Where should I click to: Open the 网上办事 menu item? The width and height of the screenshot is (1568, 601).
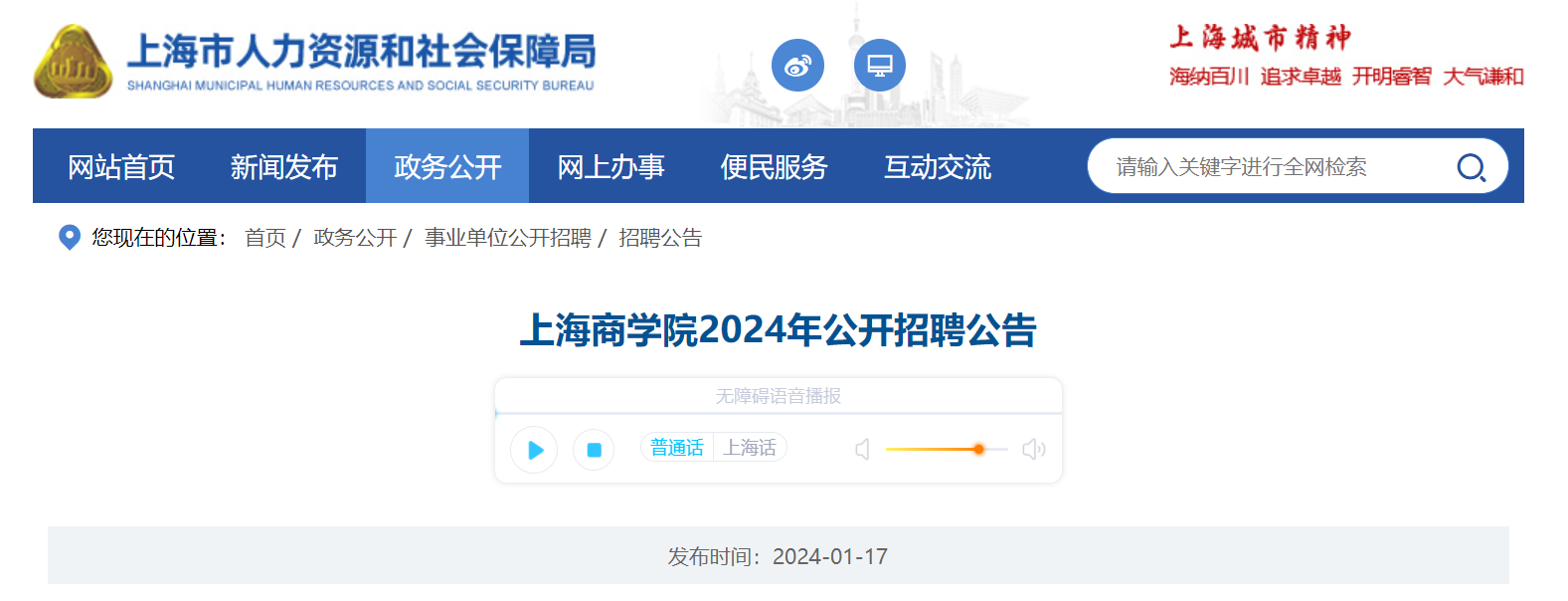click(x=610, y=166)
